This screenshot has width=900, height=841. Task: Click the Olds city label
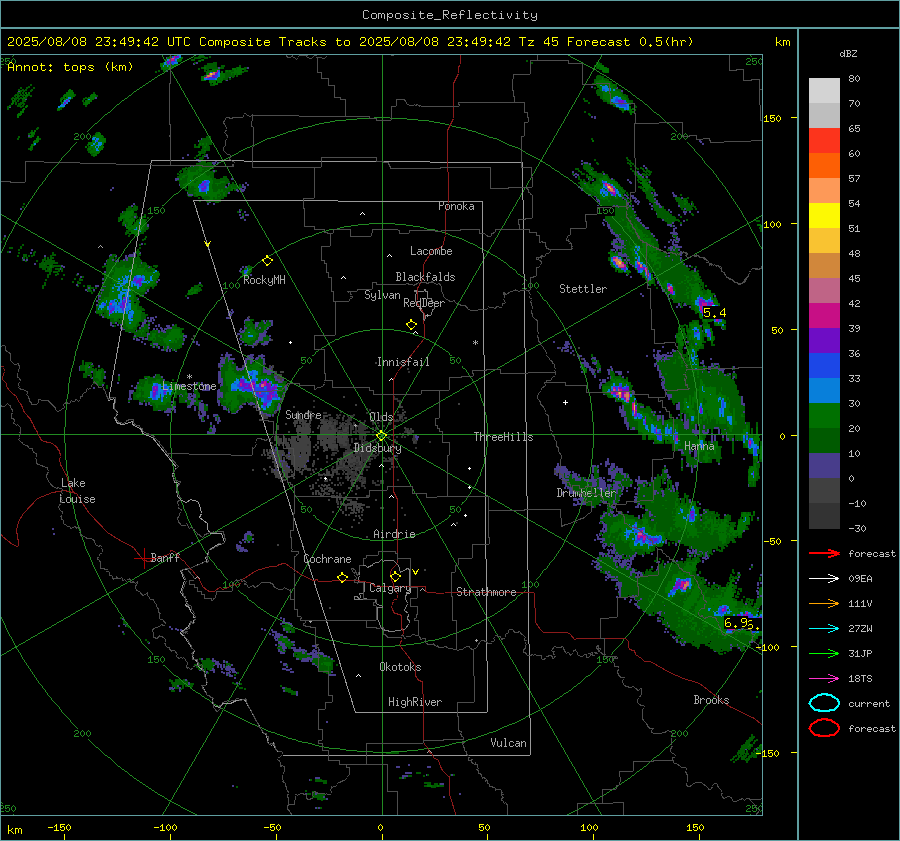pos(381,417)
